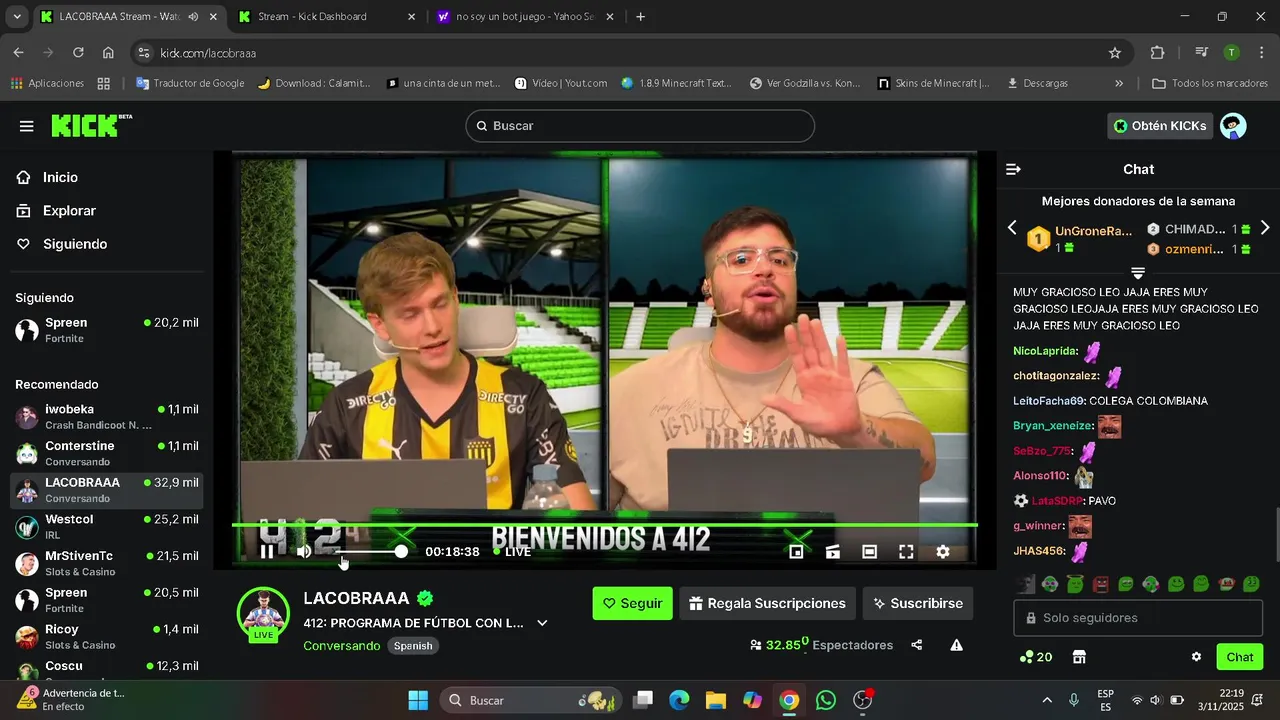Click the Solo seguidores chat input

tap(1138, 618)
